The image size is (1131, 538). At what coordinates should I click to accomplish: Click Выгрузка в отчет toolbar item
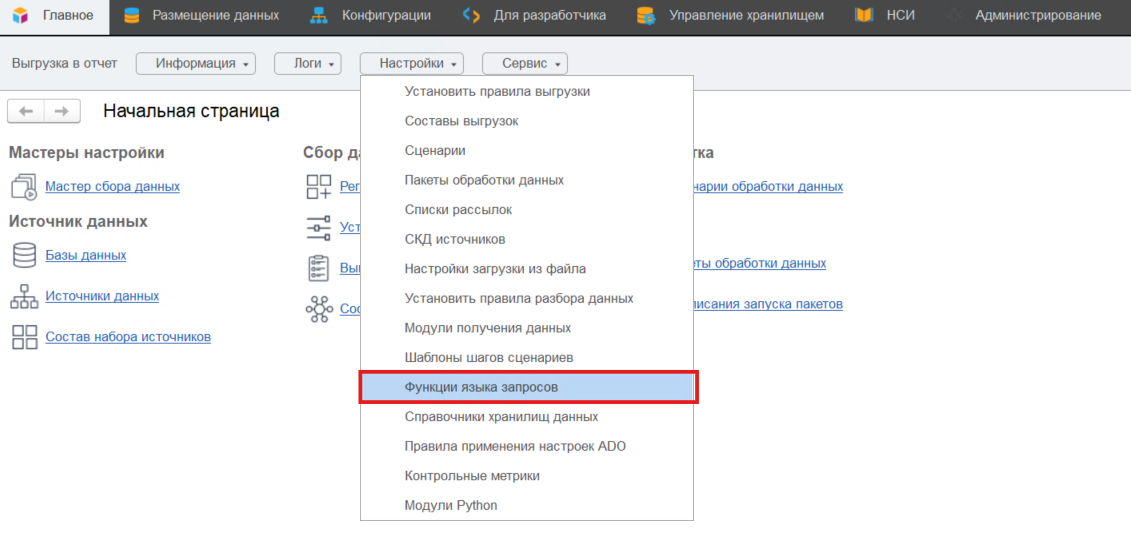pyautogui.click(x=64, y=63)
